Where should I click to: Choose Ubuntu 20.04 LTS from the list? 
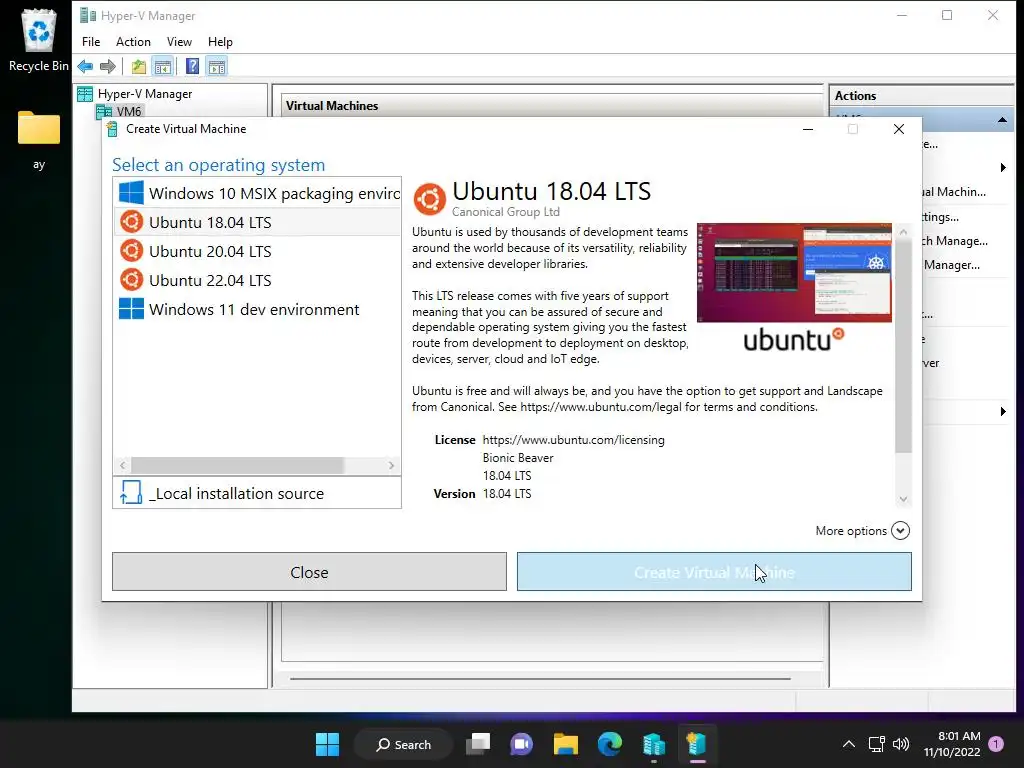258,251
